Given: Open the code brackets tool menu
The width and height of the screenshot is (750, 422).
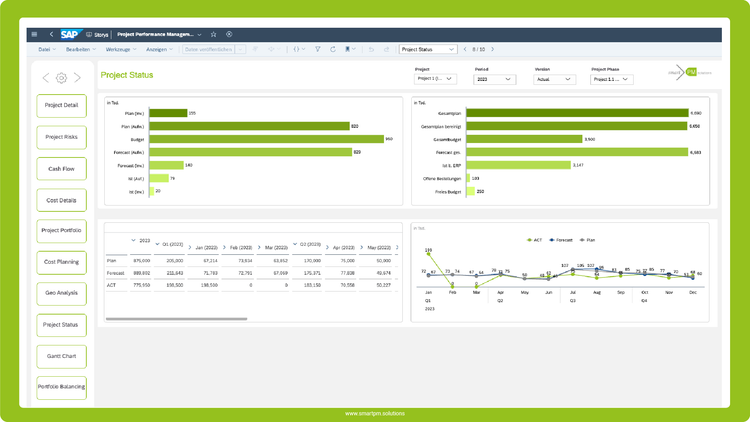Looking at the screenshot, I should tap(299, 49).
